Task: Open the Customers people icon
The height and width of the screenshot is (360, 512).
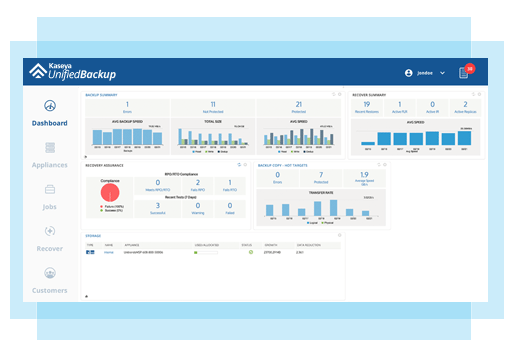Action: click(50, 273)
